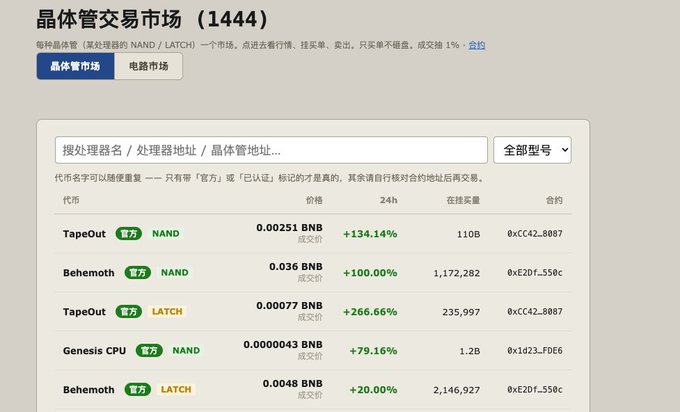The height and width of the screenshot is (412, 680).
Task: Switch to the 晶体管市场 tab
Action: click(75, 66)
